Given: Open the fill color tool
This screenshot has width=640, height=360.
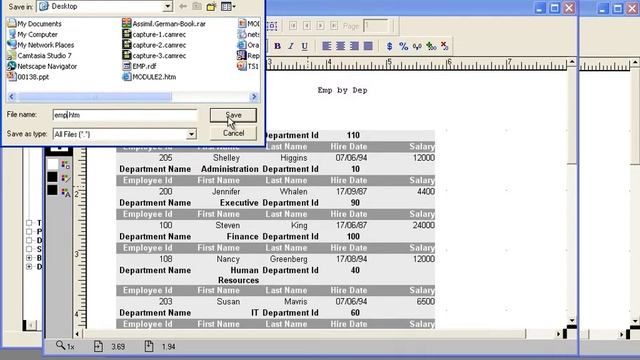Looking at the screenshot, I should [x=65, y=165].
